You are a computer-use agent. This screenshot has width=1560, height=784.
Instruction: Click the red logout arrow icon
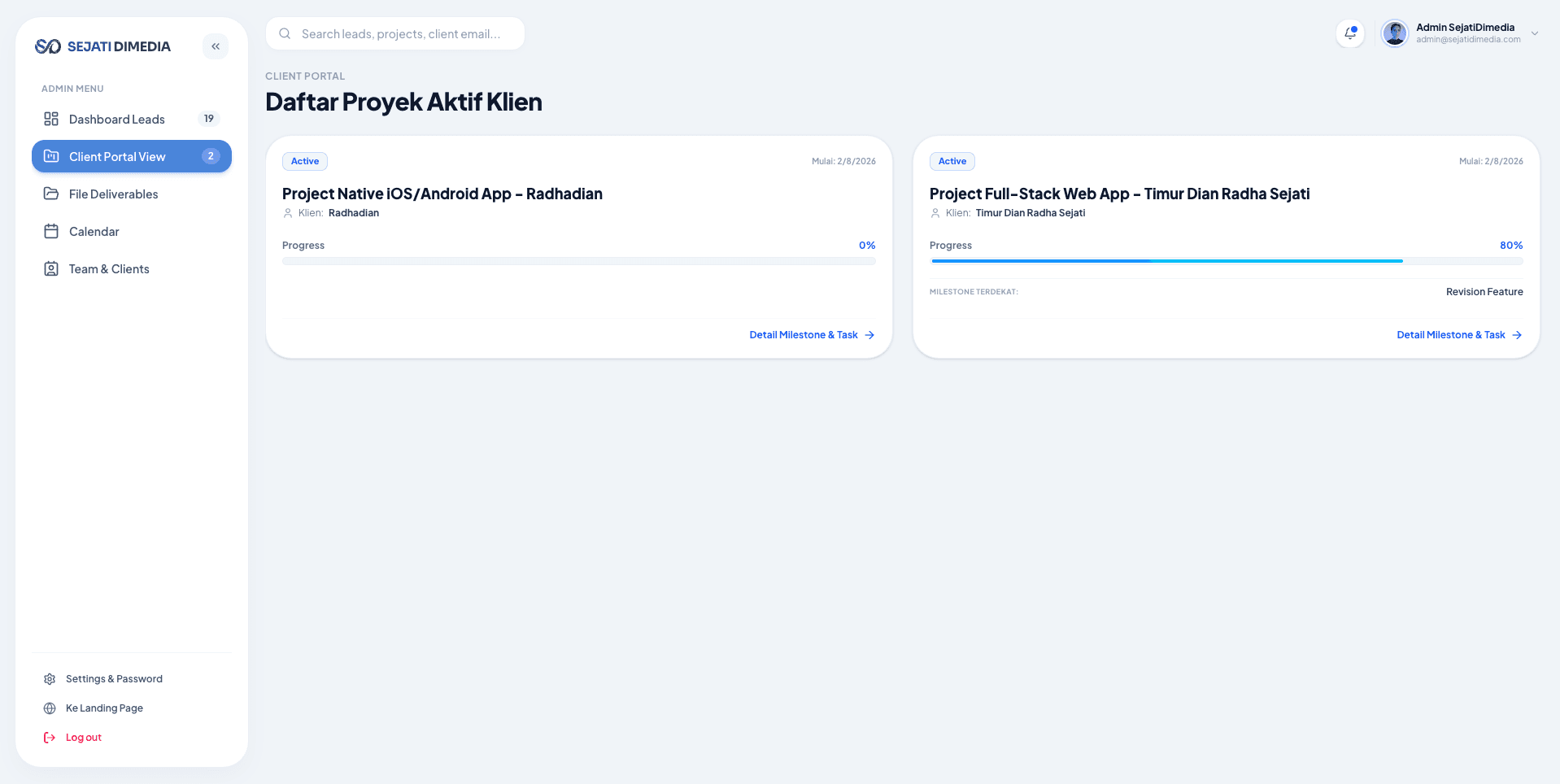click(50, 738)
